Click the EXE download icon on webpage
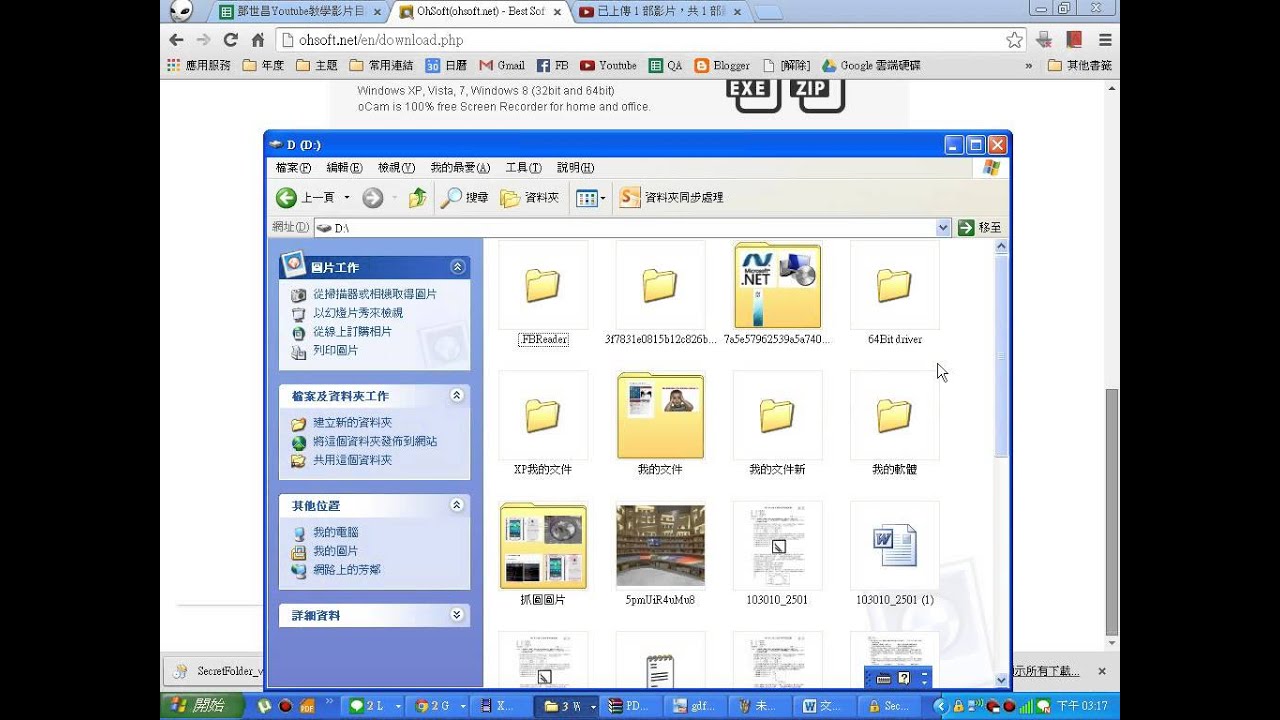This screenshot has width=1280, height=720. point(753,93)
